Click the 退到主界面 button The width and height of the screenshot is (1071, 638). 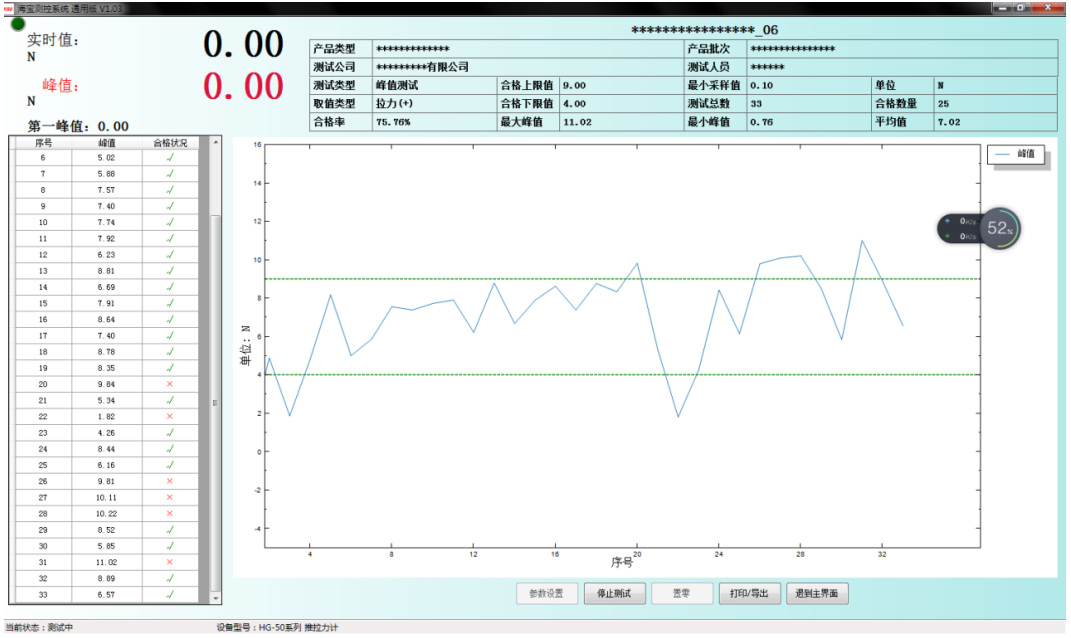coord(817,594)
